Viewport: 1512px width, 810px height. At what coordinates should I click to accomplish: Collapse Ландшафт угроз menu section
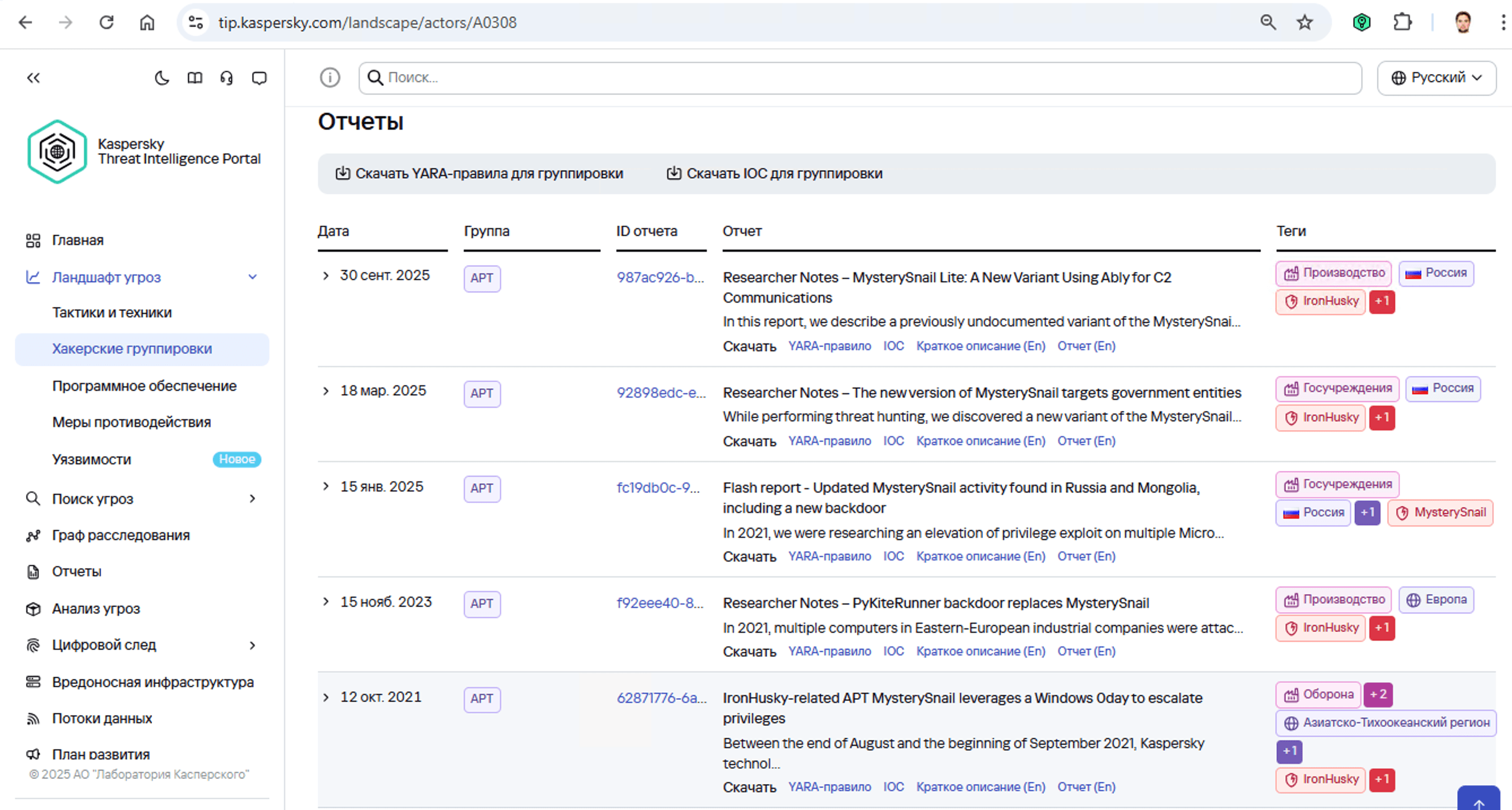coord(252,277)
